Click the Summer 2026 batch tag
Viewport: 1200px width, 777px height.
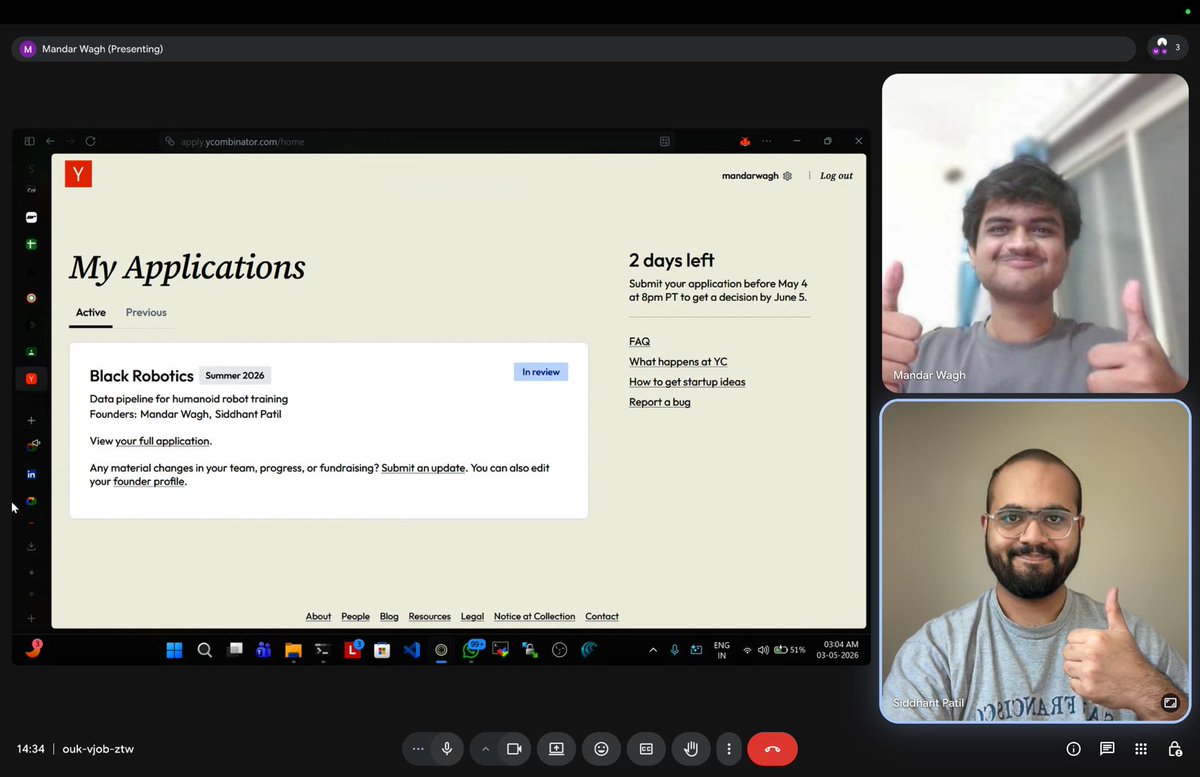[x=235, y=376]
